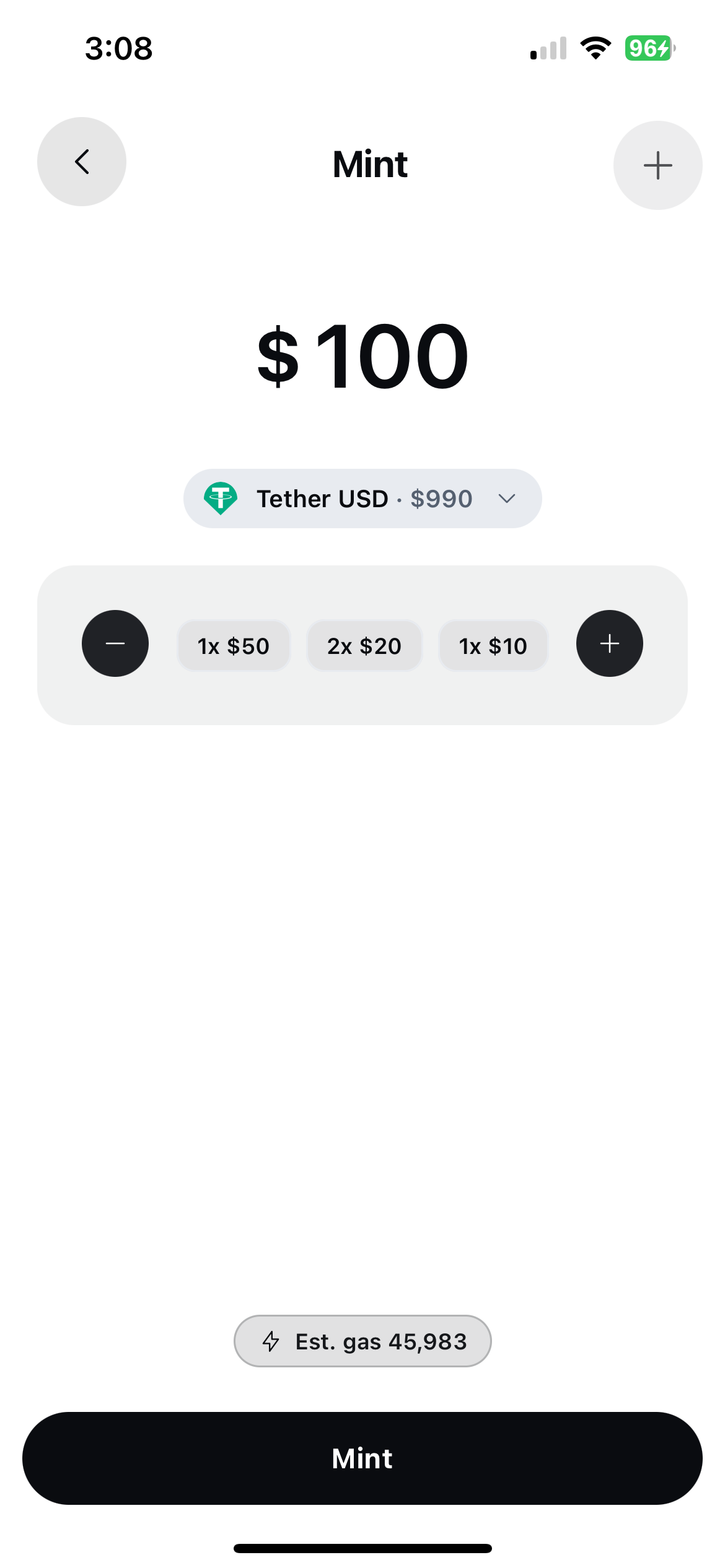The image size is (725, 1568).
Task: Navigate back using the chevron arrow
Action: click(x=81, y=162)
